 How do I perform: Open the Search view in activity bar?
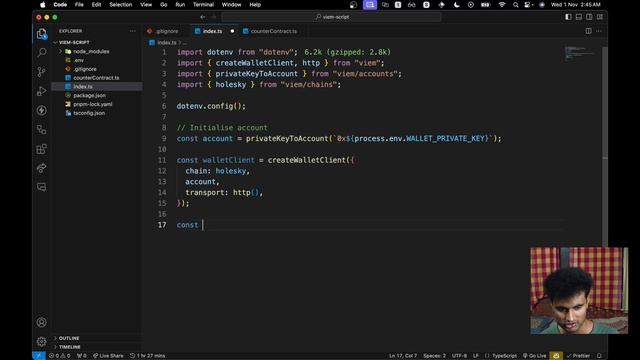(x=42, y=53)
